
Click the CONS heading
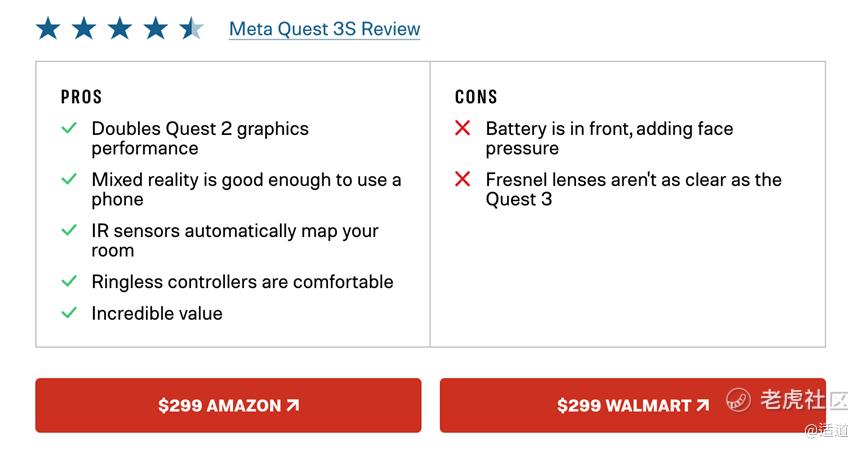pyautogui.click(x=476, y=96)
